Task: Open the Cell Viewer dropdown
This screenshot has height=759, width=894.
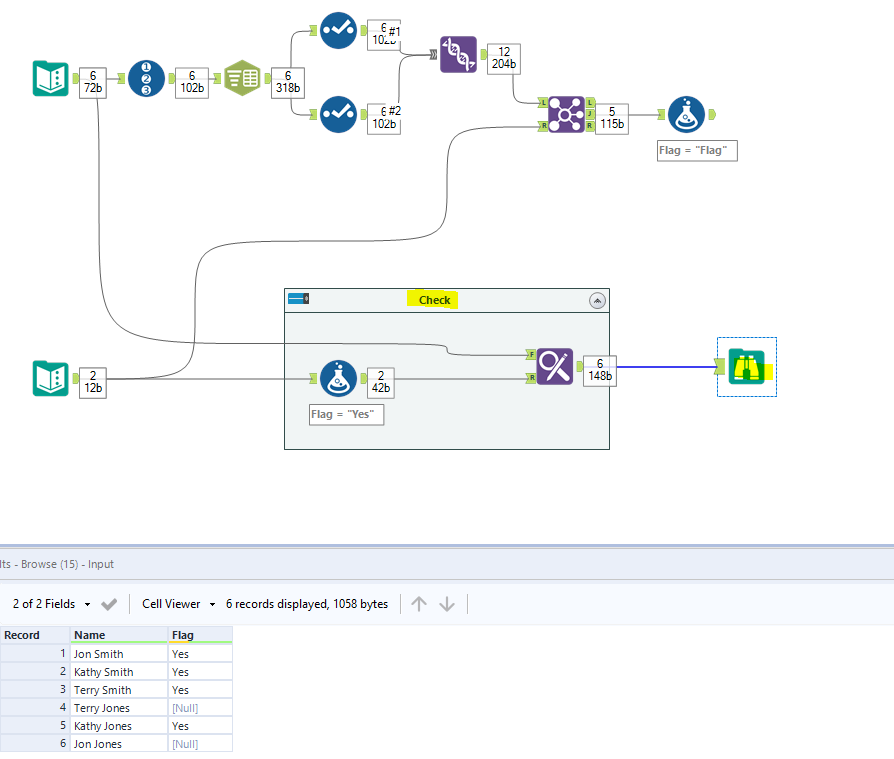Action: (178, 604)
